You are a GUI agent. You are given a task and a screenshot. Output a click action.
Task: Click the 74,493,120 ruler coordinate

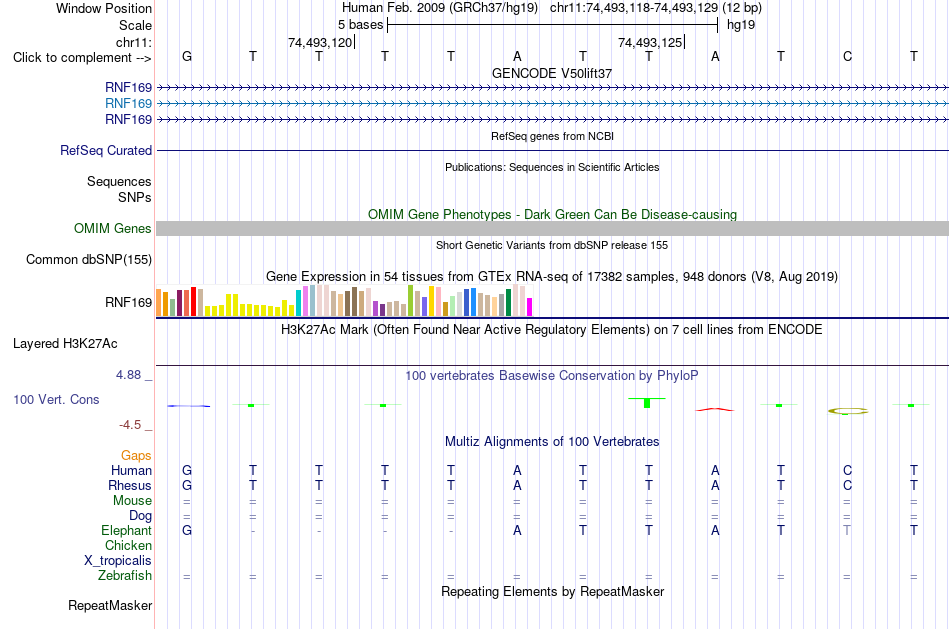pos(320,42)
